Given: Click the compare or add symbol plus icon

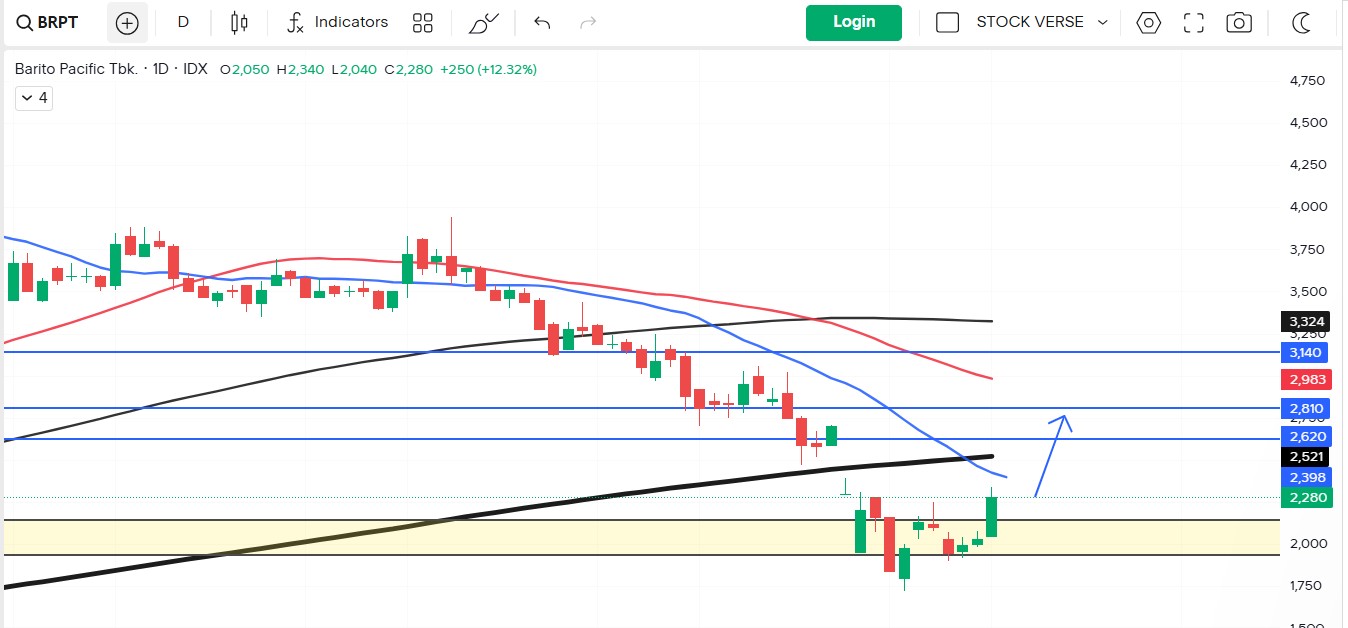Looking at the screenshot, I should pos(127,23).
